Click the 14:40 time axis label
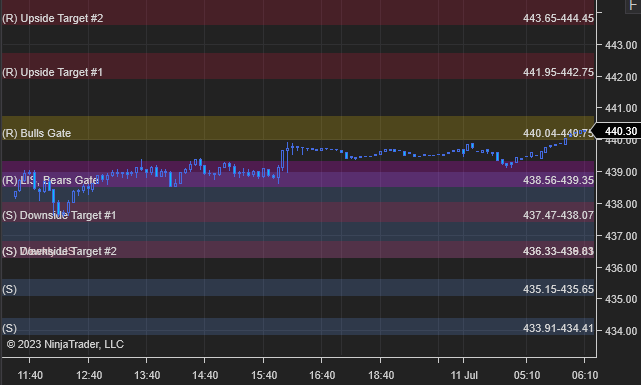Screen dimensions: 641x385 click(205, 375)
